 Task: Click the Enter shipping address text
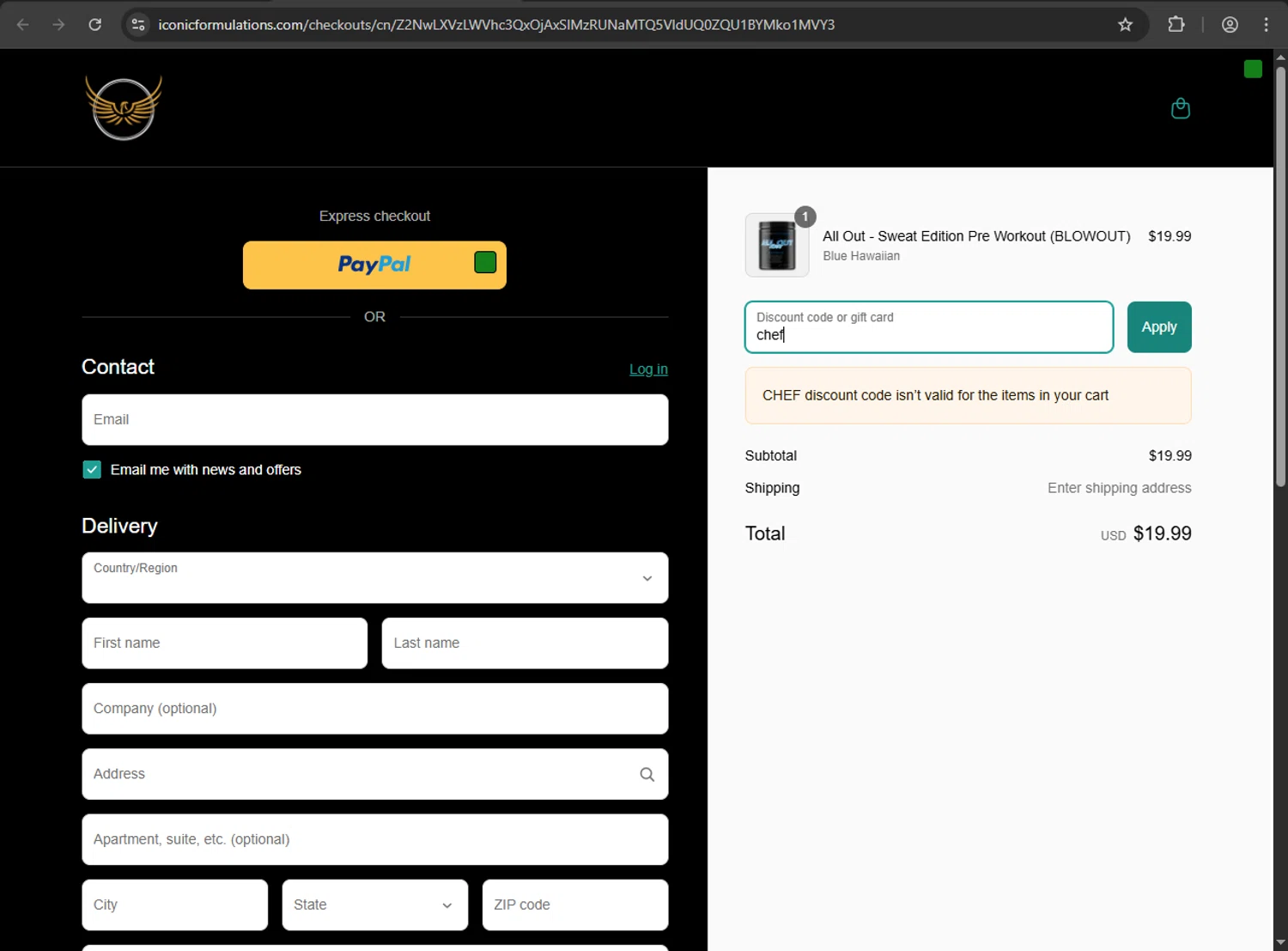1120,488
